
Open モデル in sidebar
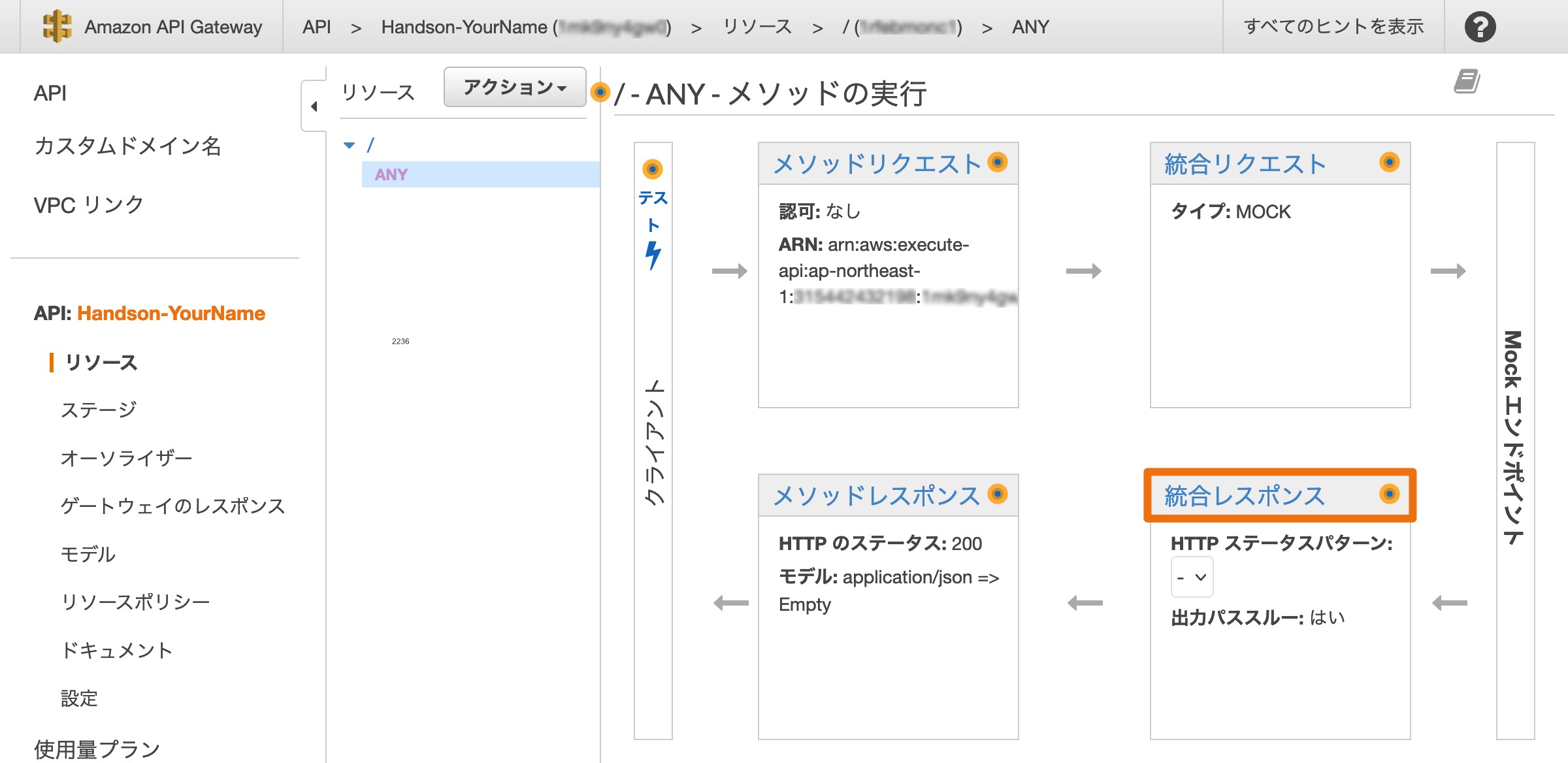(x=88, y=554)
